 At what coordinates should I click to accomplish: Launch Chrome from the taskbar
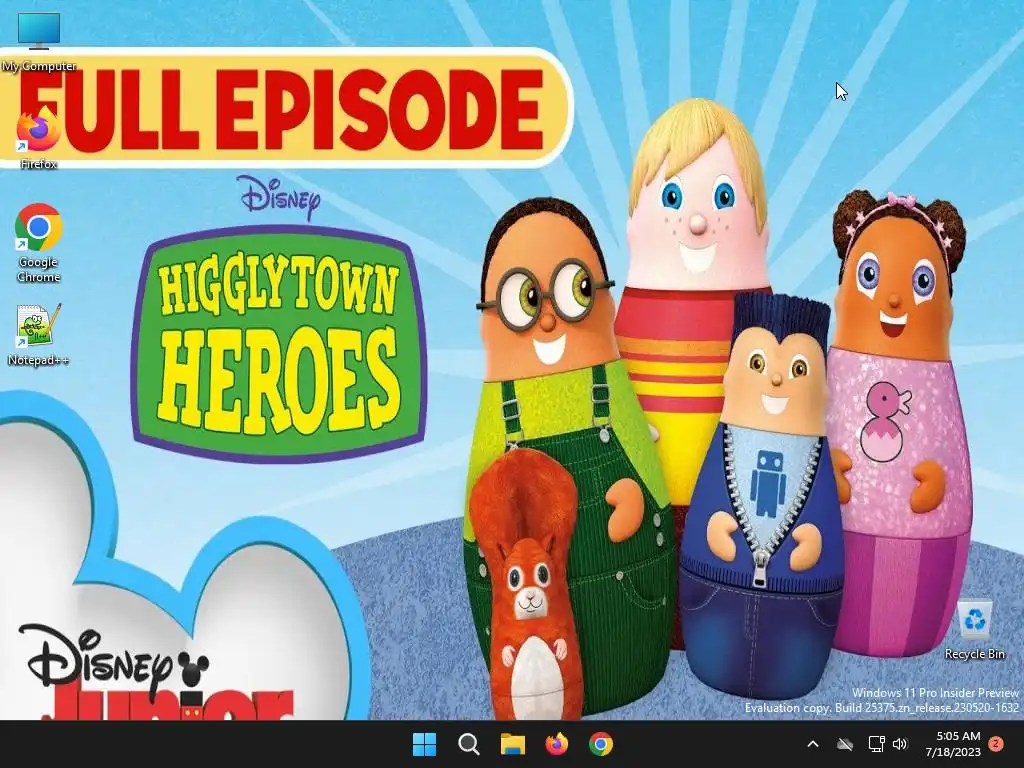[x=601, y=744]
